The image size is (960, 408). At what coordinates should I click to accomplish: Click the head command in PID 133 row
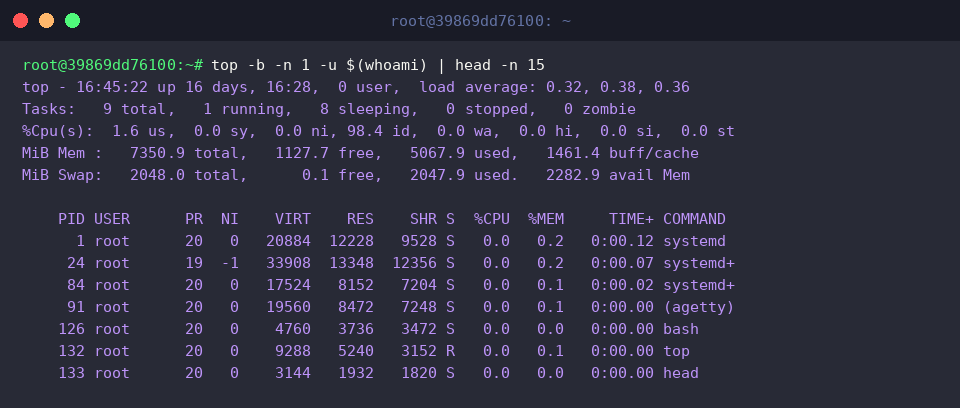681,374
